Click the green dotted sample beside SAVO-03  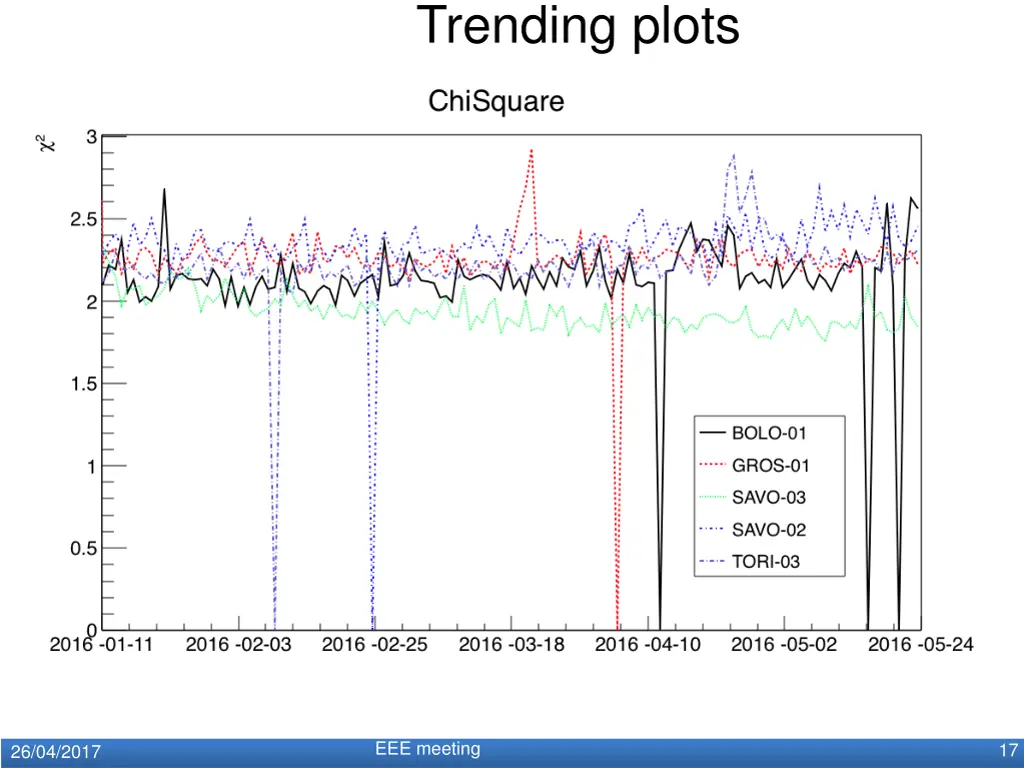[712, 497]
